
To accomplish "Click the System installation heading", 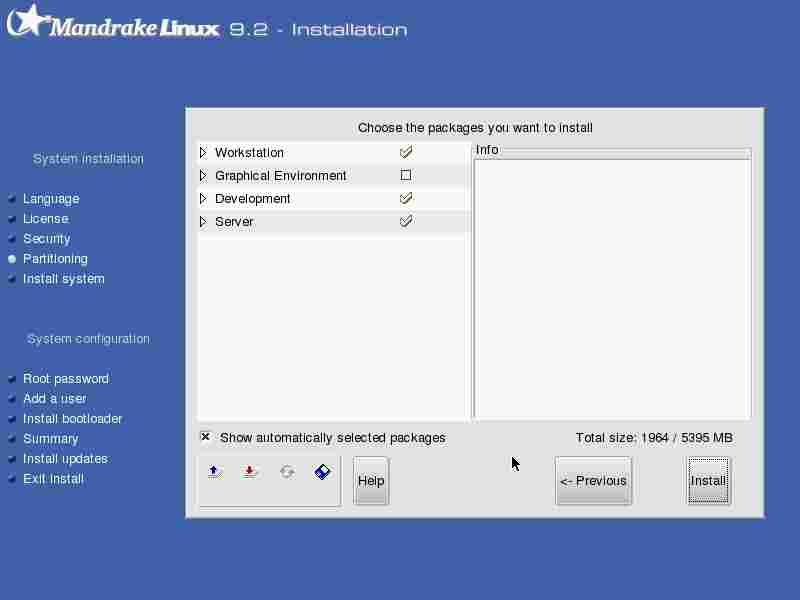I will click(88, 159).
